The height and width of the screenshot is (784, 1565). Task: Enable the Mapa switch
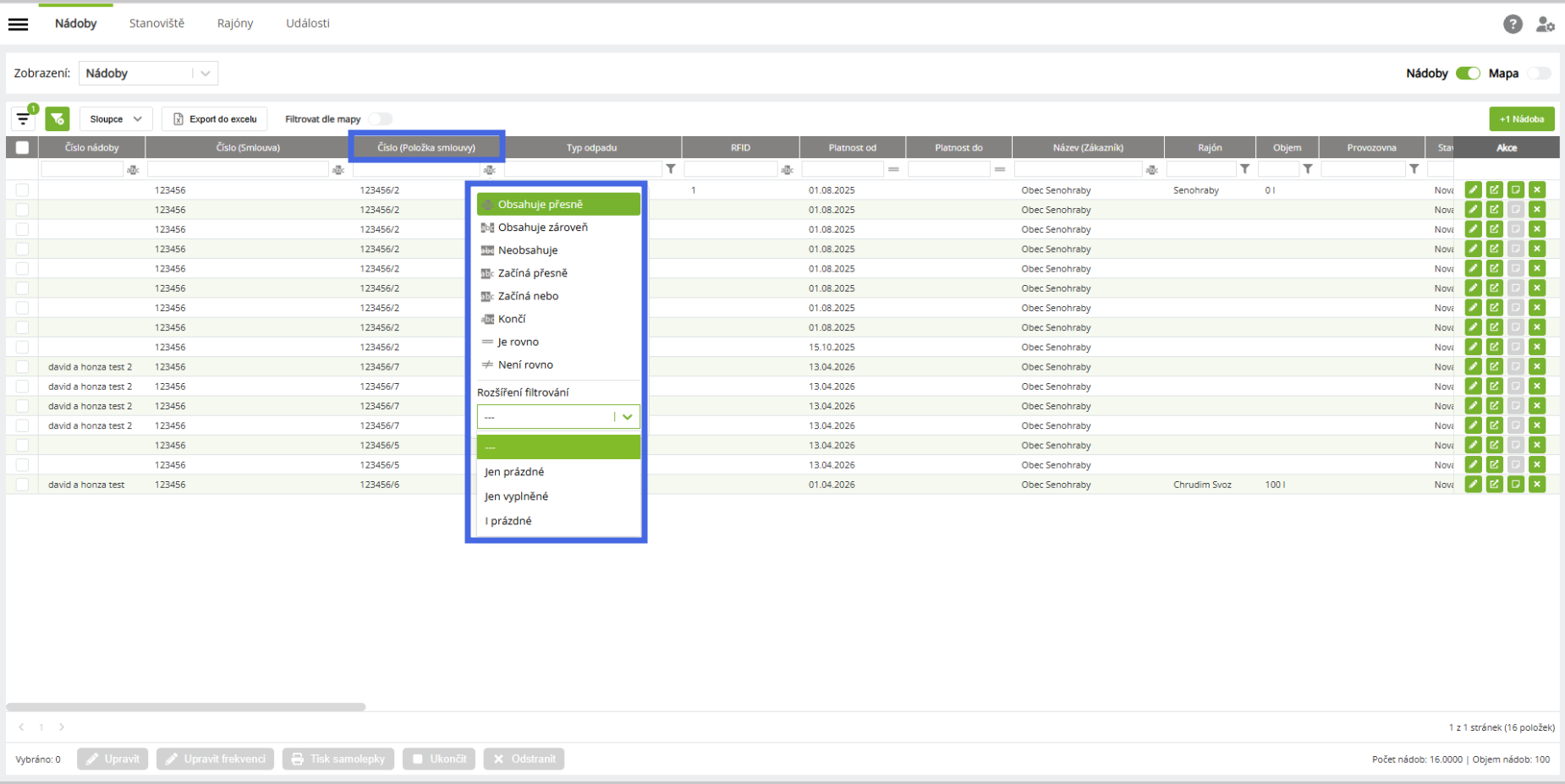pyautogui.click(x=1540, y=74)
